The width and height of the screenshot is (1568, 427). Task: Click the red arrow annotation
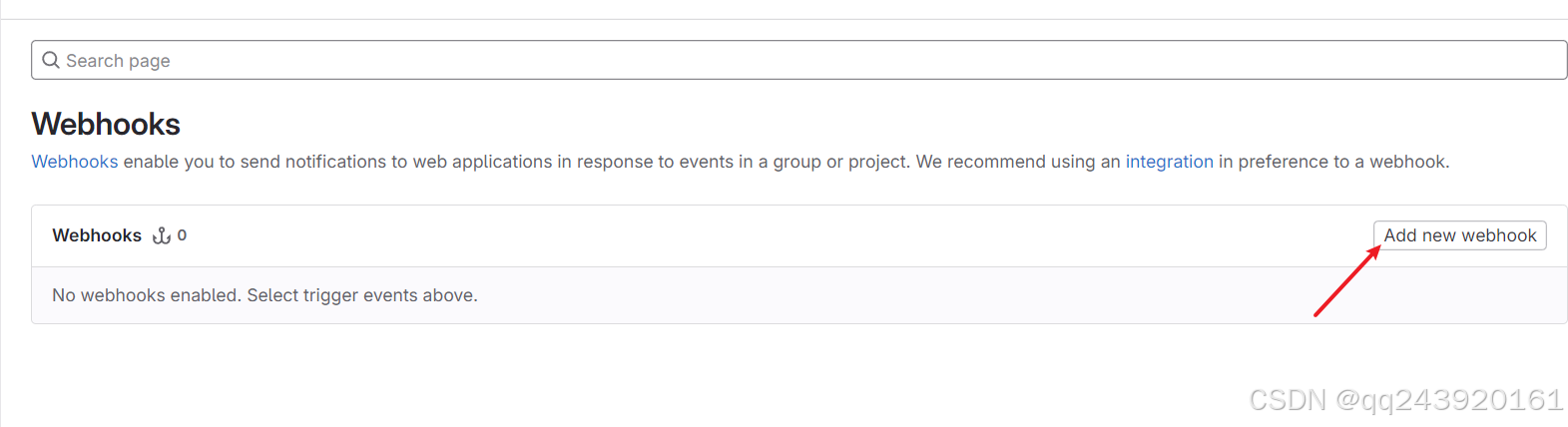[x=1346, y=282]
